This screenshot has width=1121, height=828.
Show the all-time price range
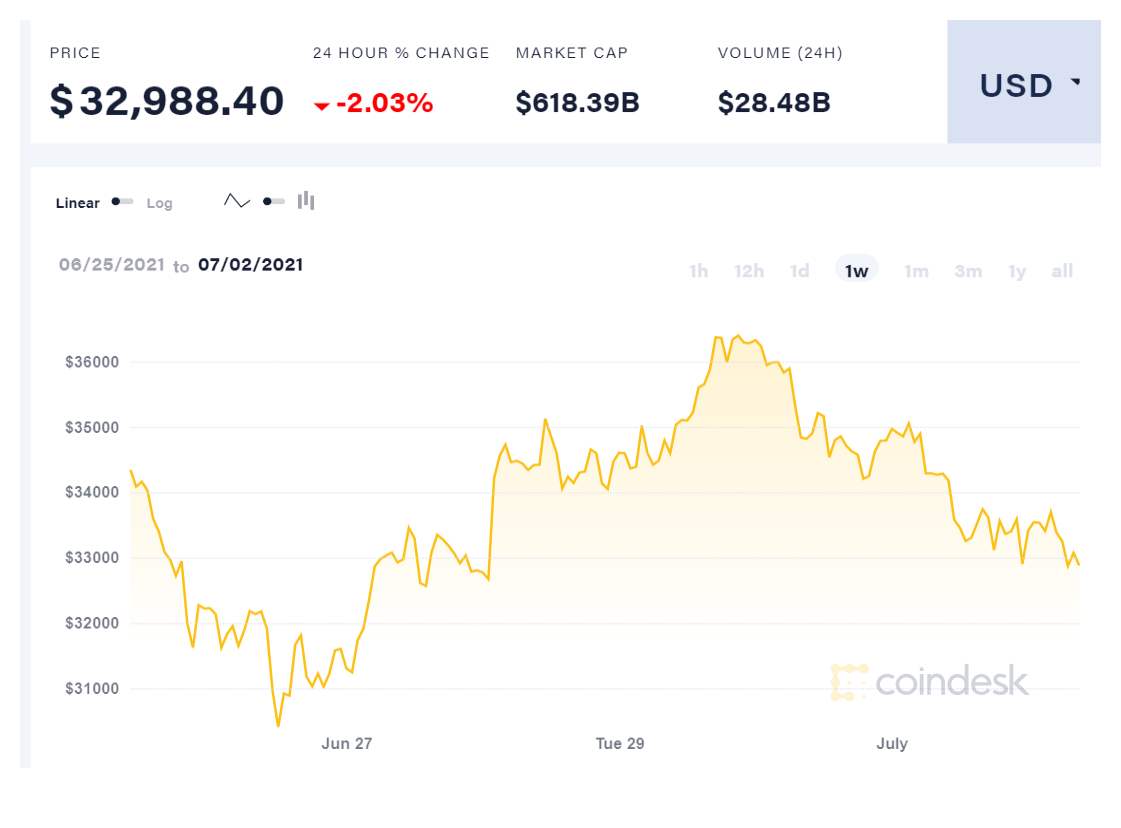coord(1062,271)
